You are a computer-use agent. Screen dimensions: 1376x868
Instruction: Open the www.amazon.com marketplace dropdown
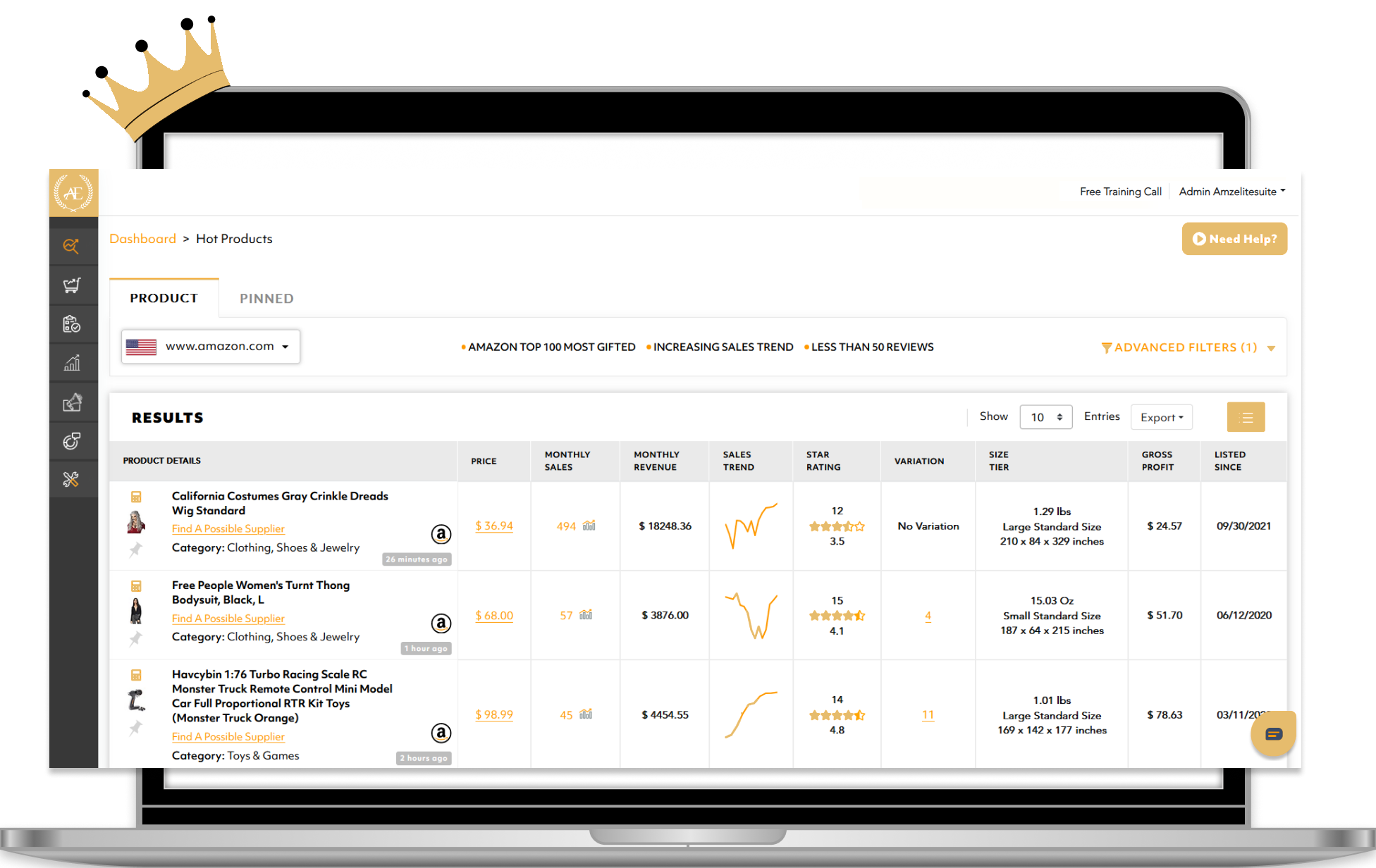tap(211, 347)
